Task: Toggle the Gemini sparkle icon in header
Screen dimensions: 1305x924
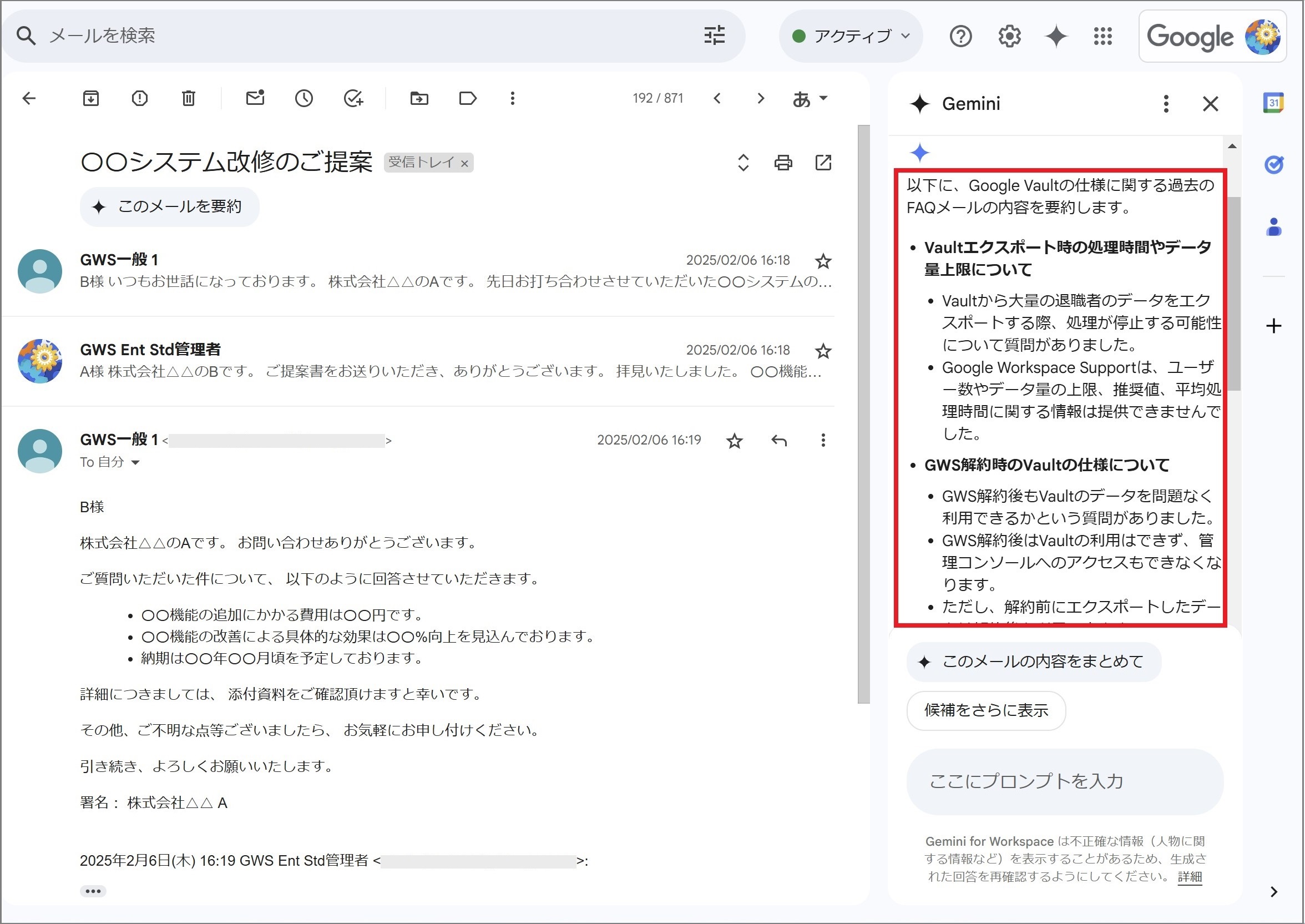Action: coord(1056,37)
